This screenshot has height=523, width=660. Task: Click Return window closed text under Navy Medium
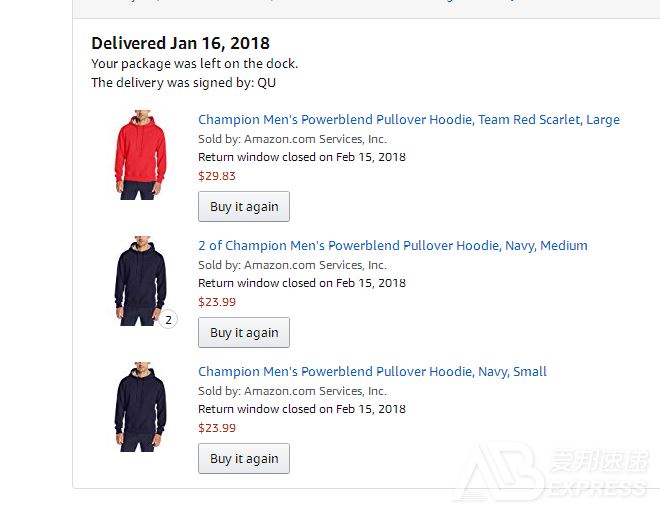[301, 283]
